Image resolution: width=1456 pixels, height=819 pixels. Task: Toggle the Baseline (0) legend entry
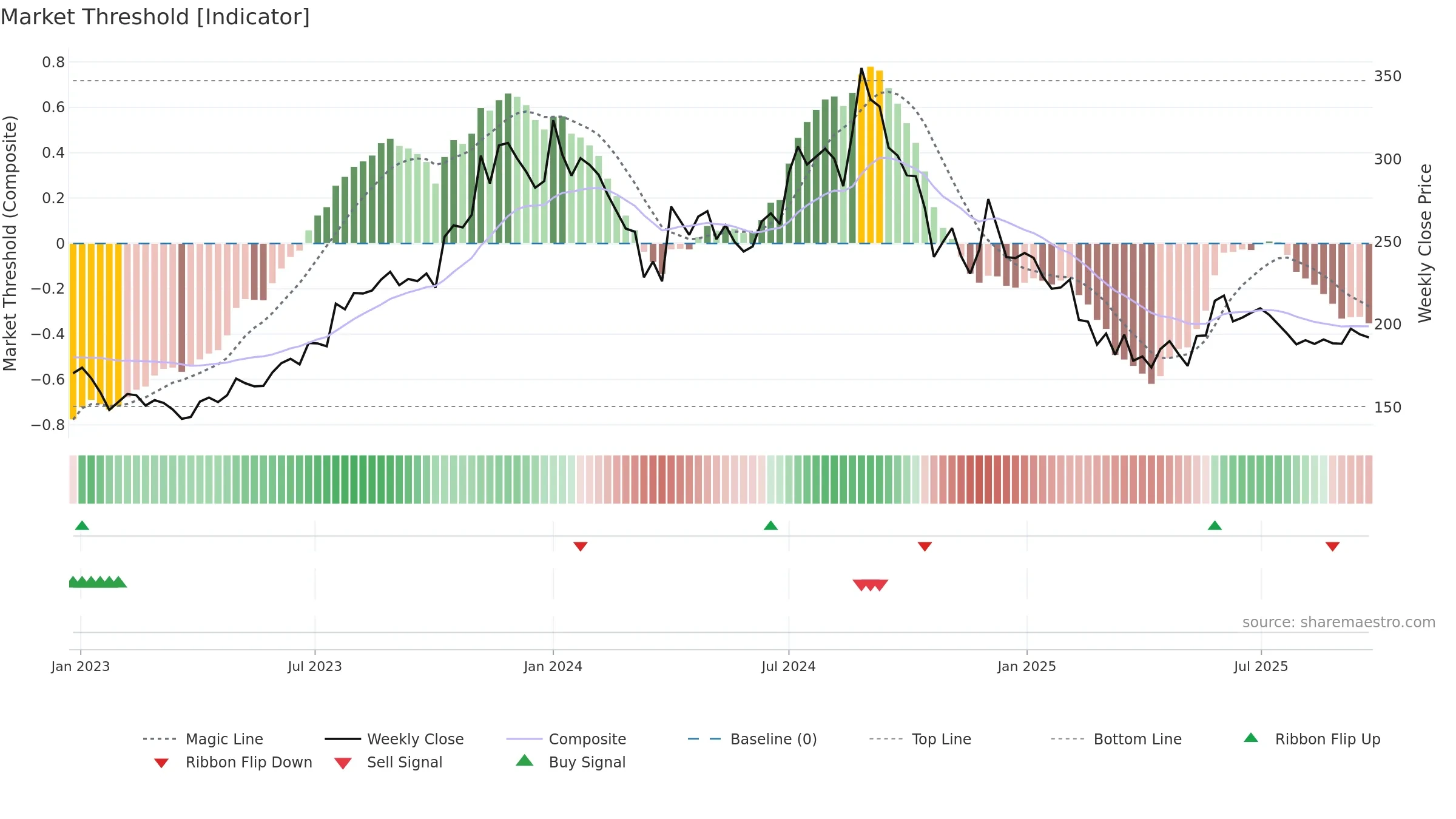(x=752, y=739)
